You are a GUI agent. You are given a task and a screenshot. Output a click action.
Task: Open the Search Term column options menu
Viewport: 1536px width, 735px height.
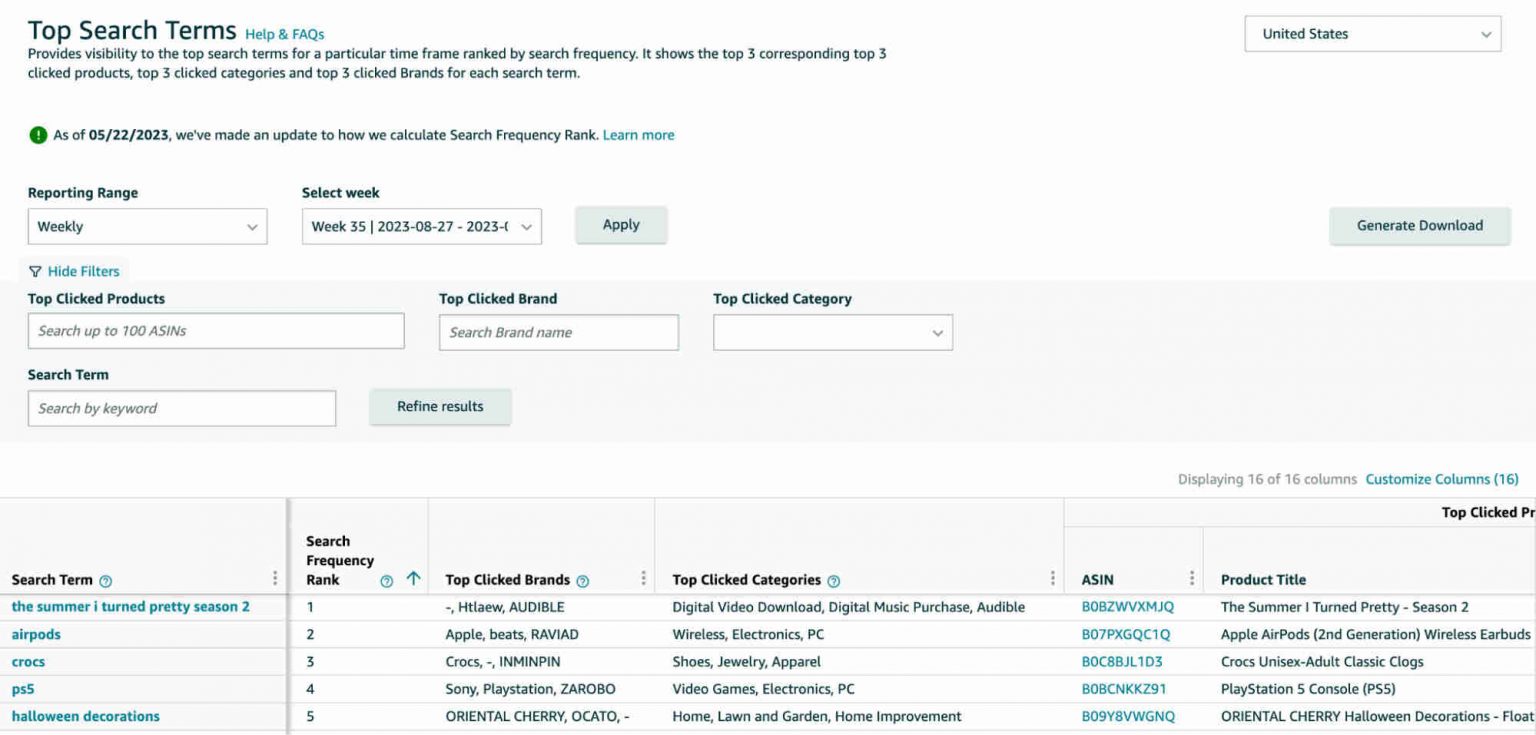(x=275, y=578)
